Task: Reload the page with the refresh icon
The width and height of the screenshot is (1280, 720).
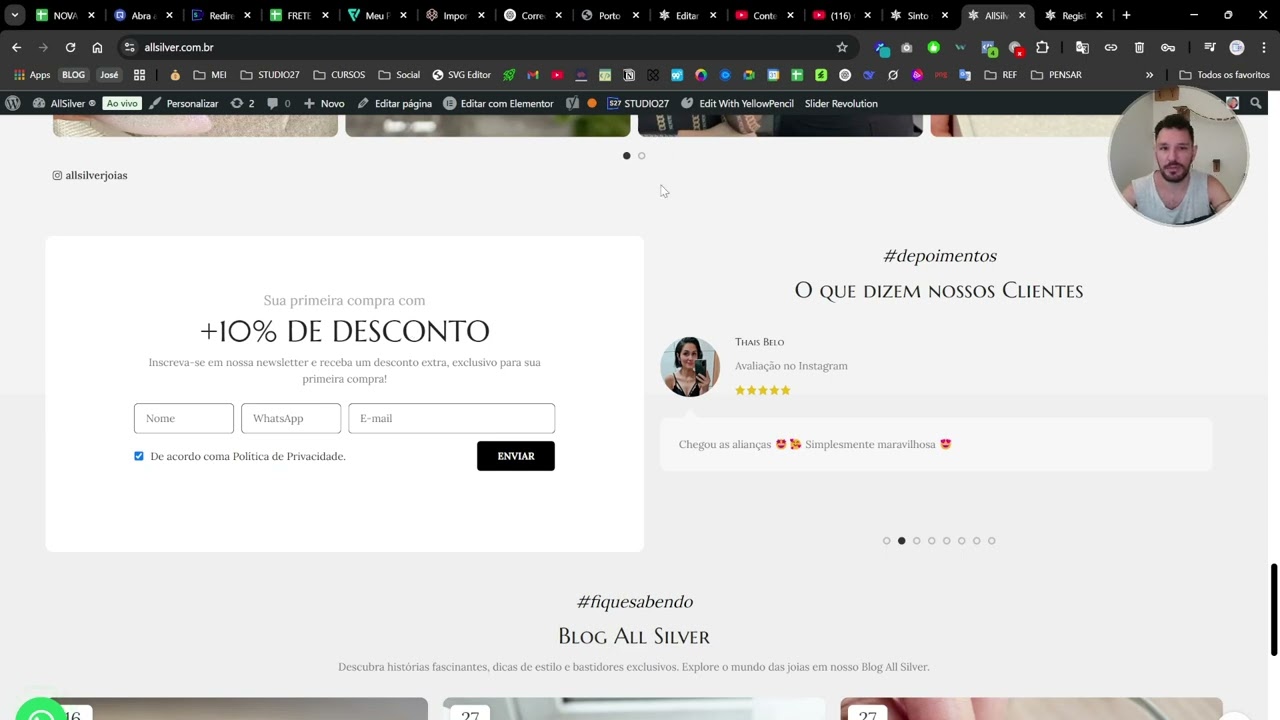Action: coord(70,47)
